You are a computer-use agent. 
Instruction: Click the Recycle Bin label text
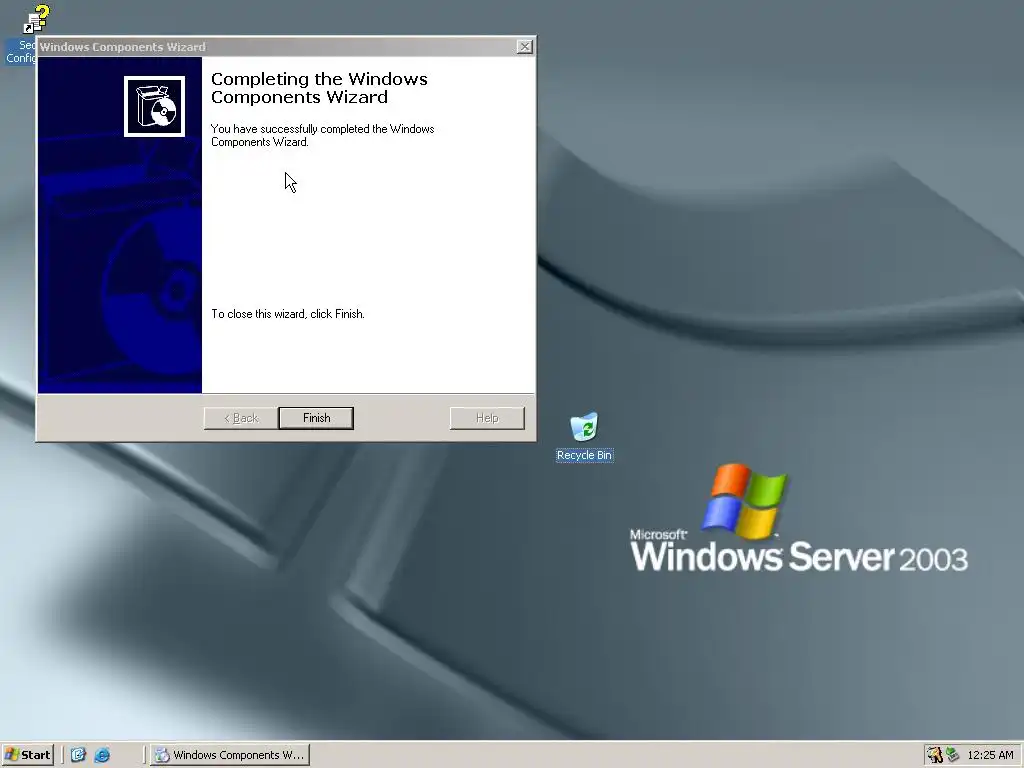(x=584, y=455)
